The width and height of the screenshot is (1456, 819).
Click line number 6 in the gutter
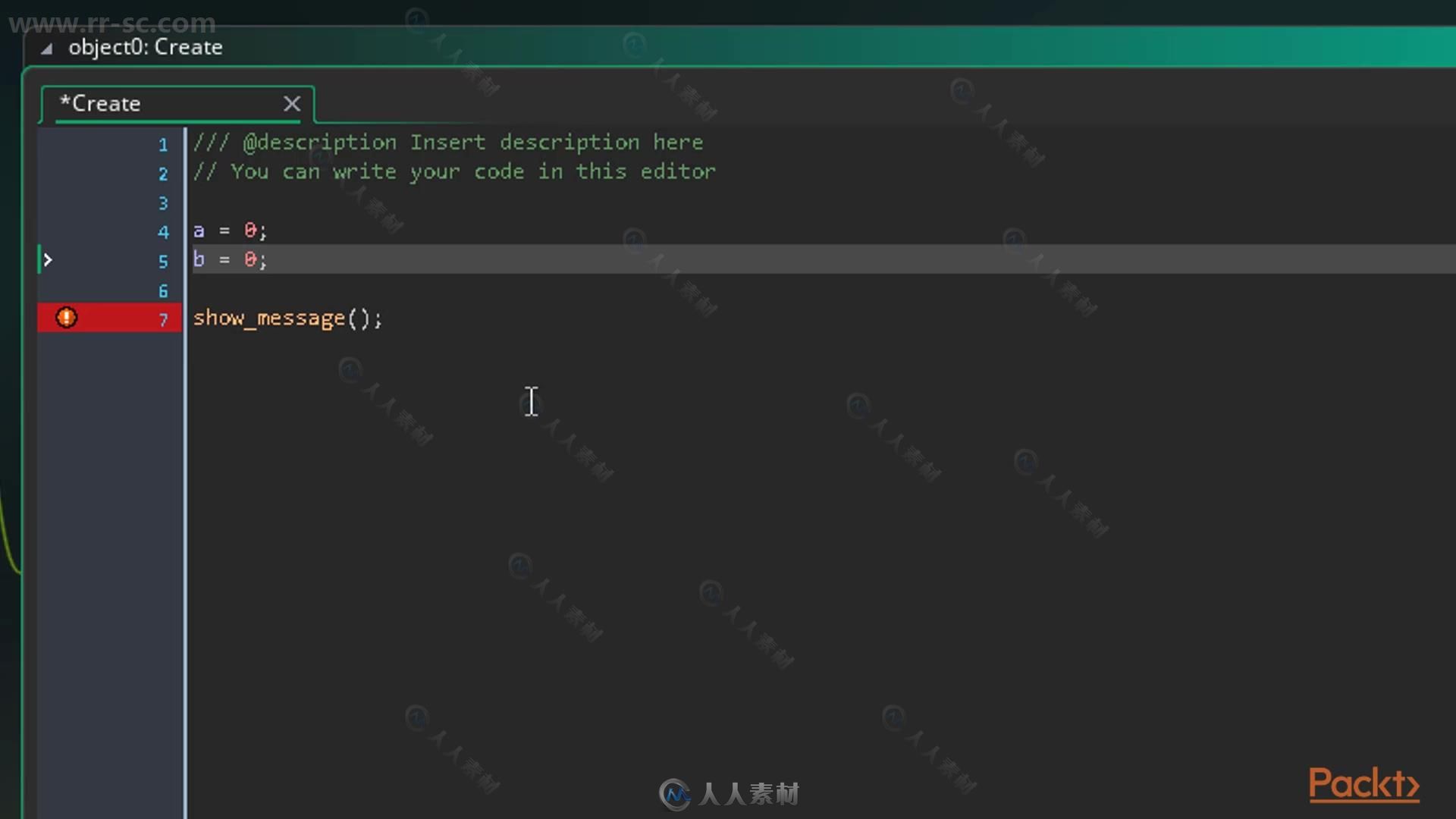click(163, 291)
